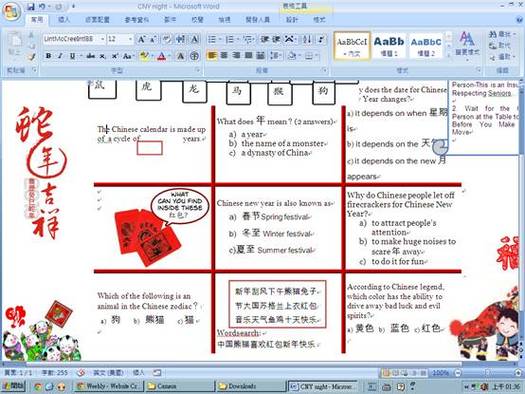Click the character border A icon

(195, 40)
